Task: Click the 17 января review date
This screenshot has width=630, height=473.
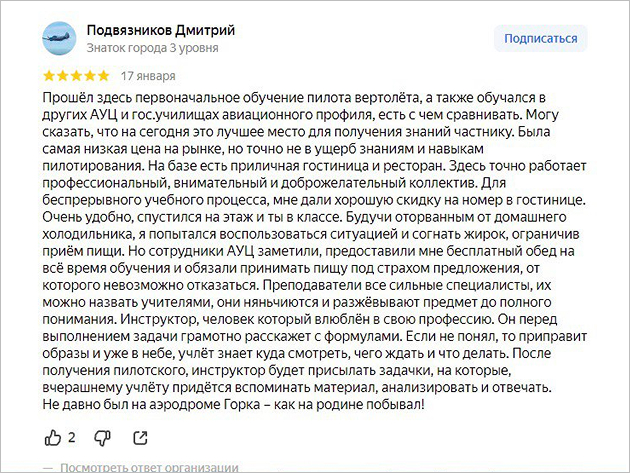Action: (147, 76)
